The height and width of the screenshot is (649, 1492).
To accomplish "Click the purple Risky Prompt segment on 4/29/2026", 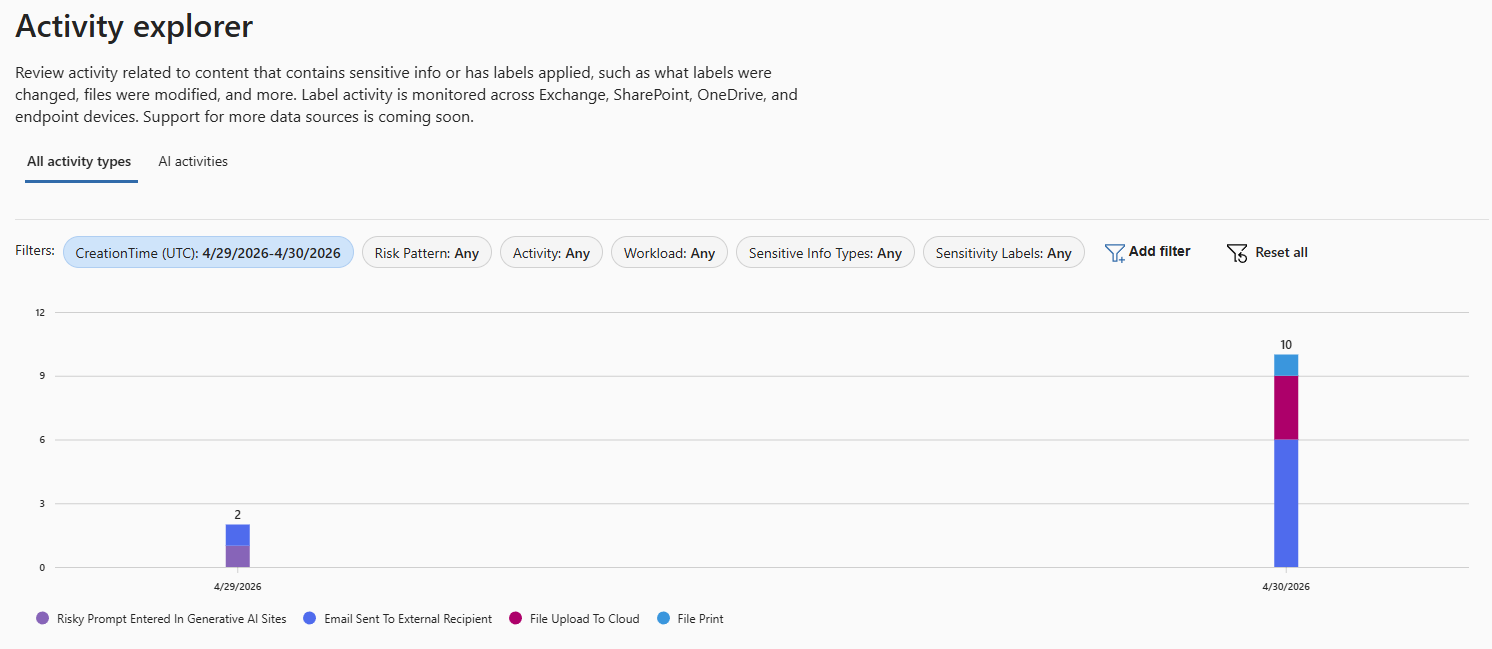I will (238, 556).
